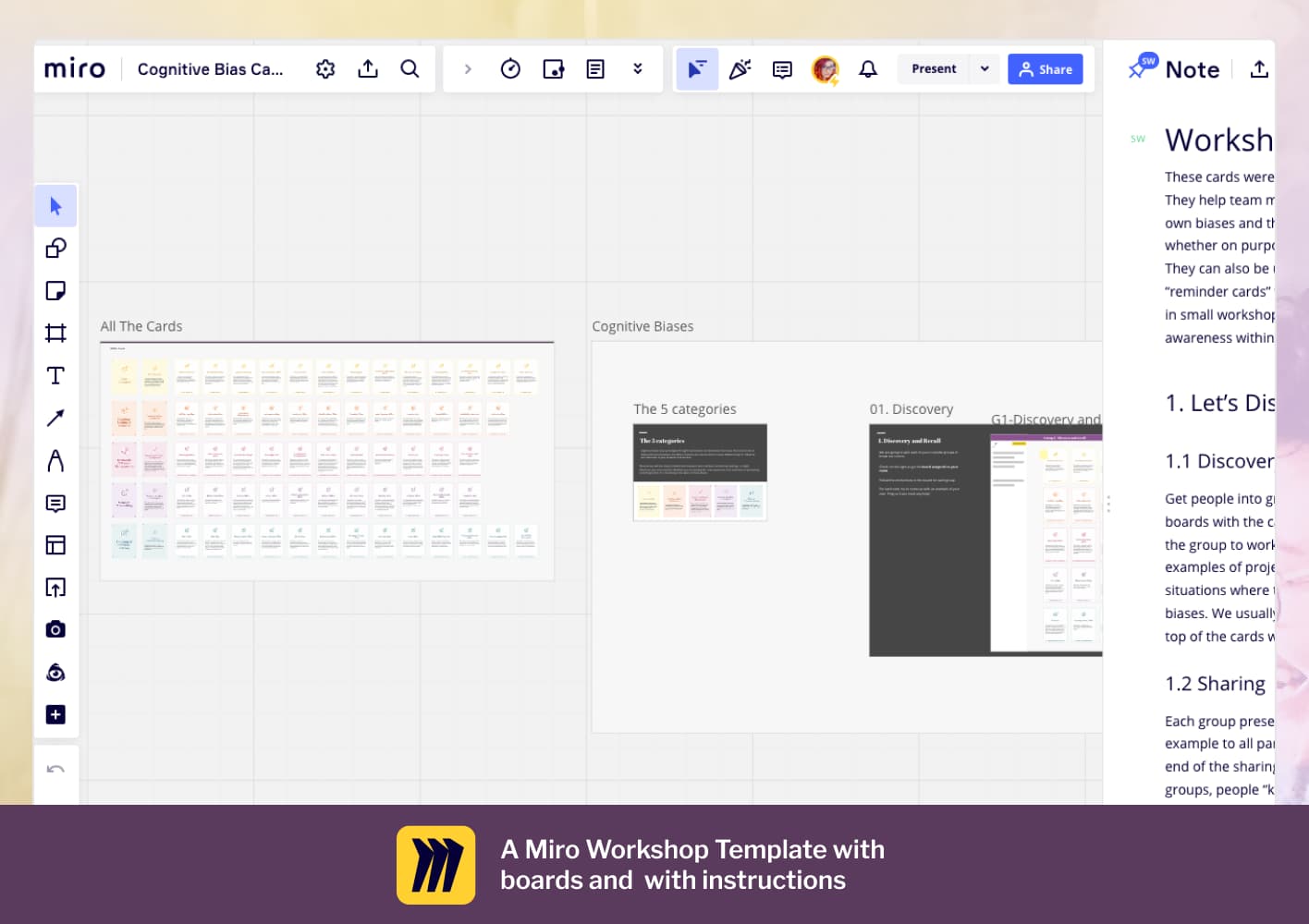Open the Templates tool

coord(55,545)
